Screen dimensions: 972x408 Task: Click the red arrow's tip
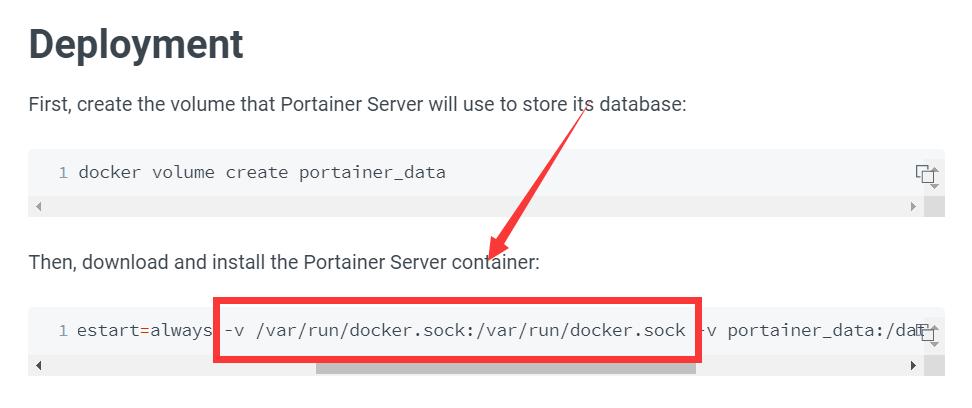492,253
